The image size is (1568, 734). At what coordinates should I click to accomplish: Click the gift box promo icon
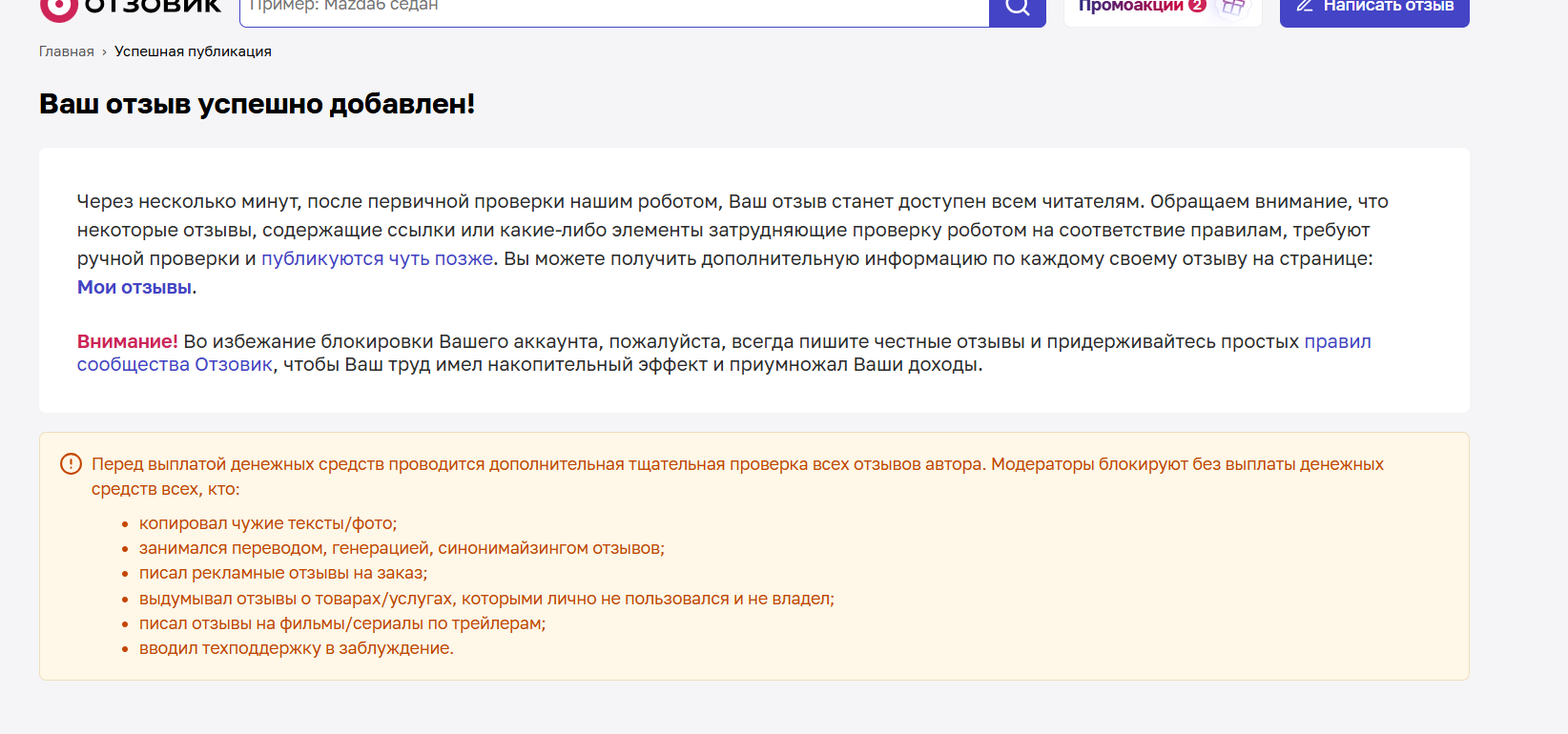click(x=1233, y=8)
